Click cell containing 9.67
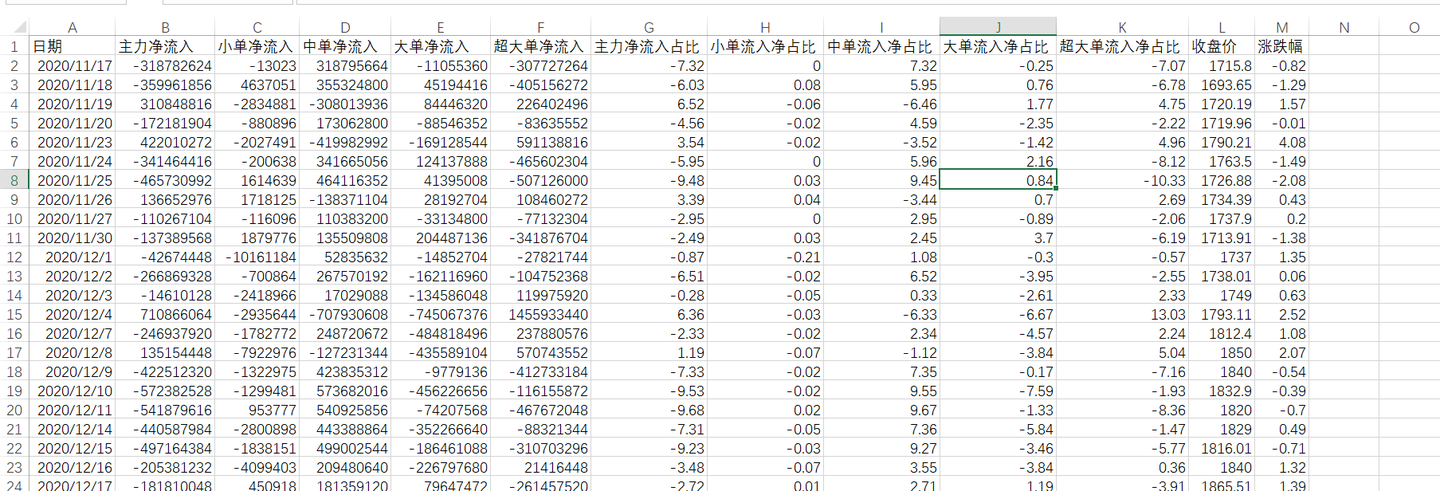The width and height of the screenshot is (1440, 491). coord(882,409)
